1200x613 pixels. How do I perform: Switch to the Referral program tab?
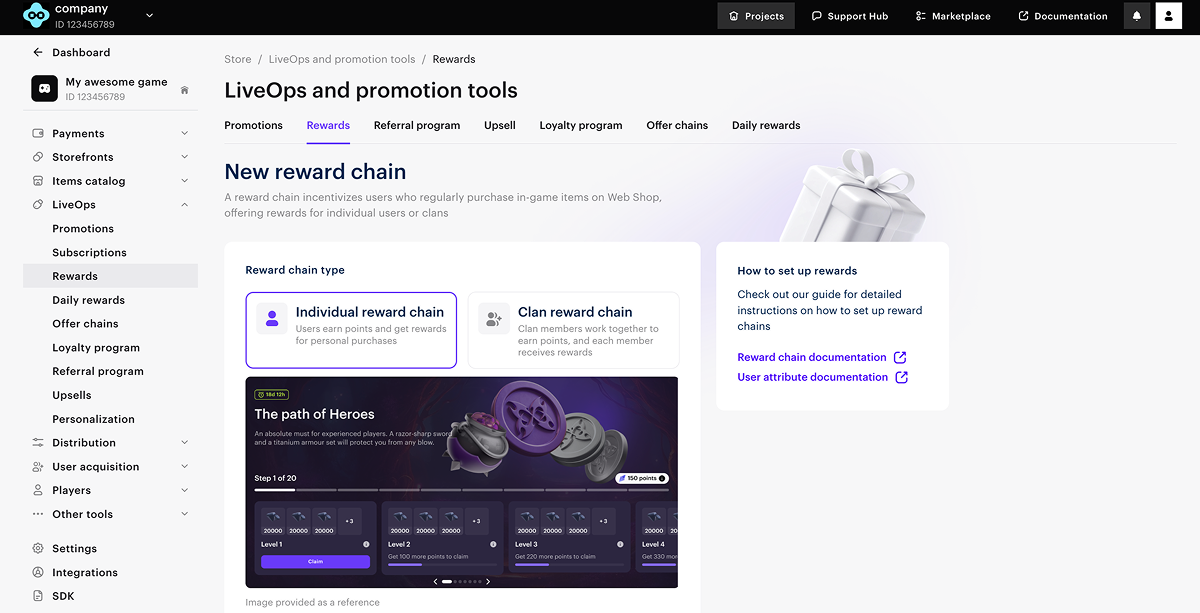point(417,125)
